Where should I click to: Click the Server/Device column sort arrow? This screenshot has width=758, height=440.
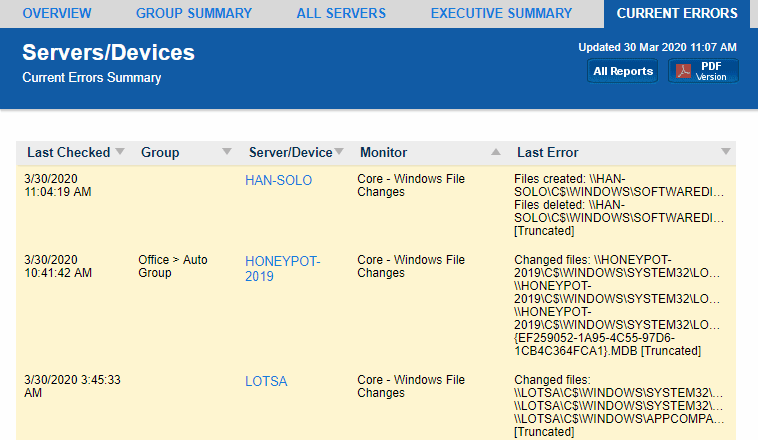click(x=339, y=152)
